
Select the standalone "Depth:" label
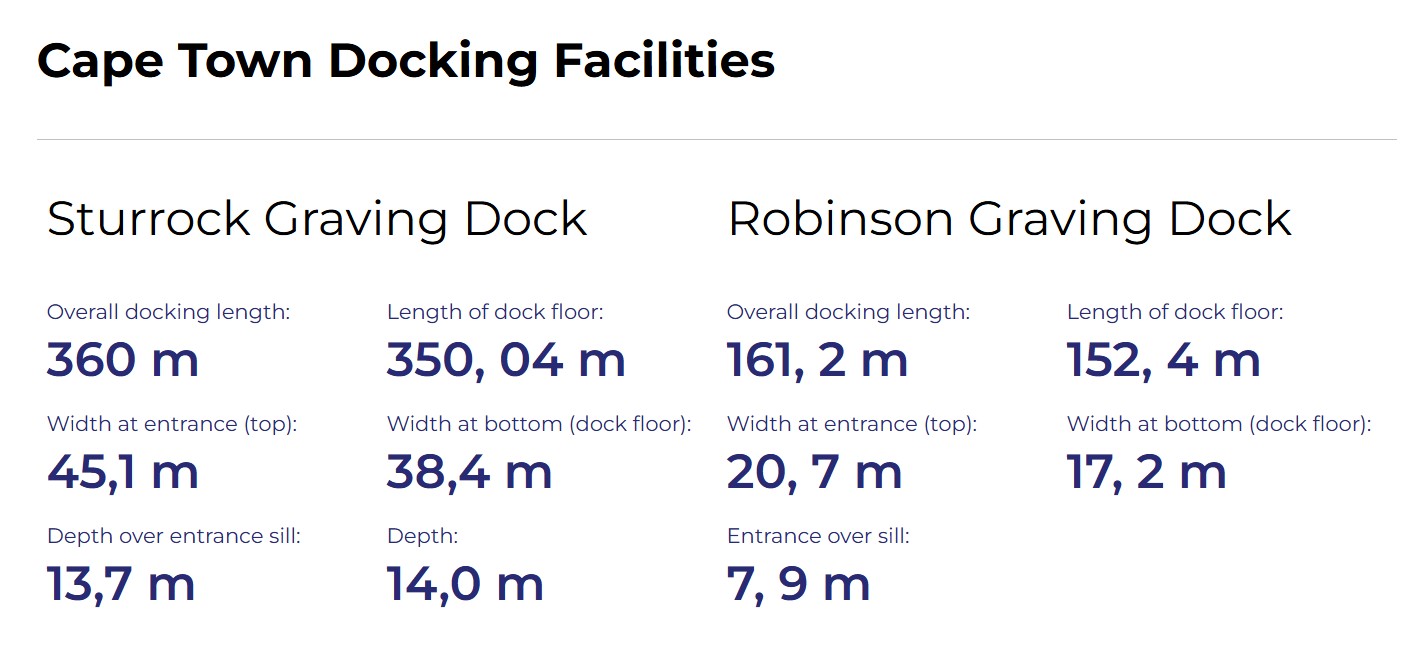[x=422, y=536]
